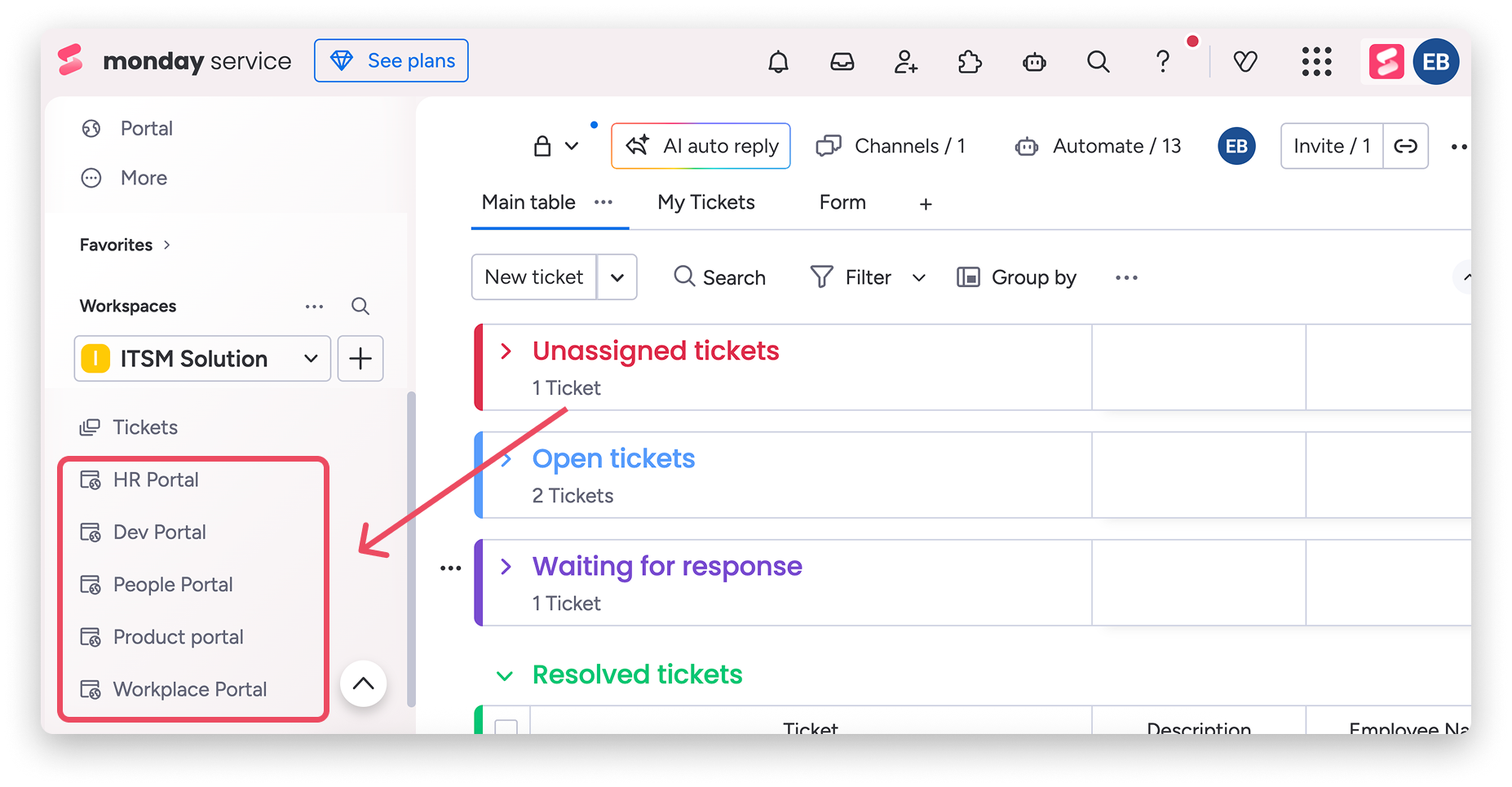
Task: Open toolbar more options next to Group by
Action: pos(1126,277)
